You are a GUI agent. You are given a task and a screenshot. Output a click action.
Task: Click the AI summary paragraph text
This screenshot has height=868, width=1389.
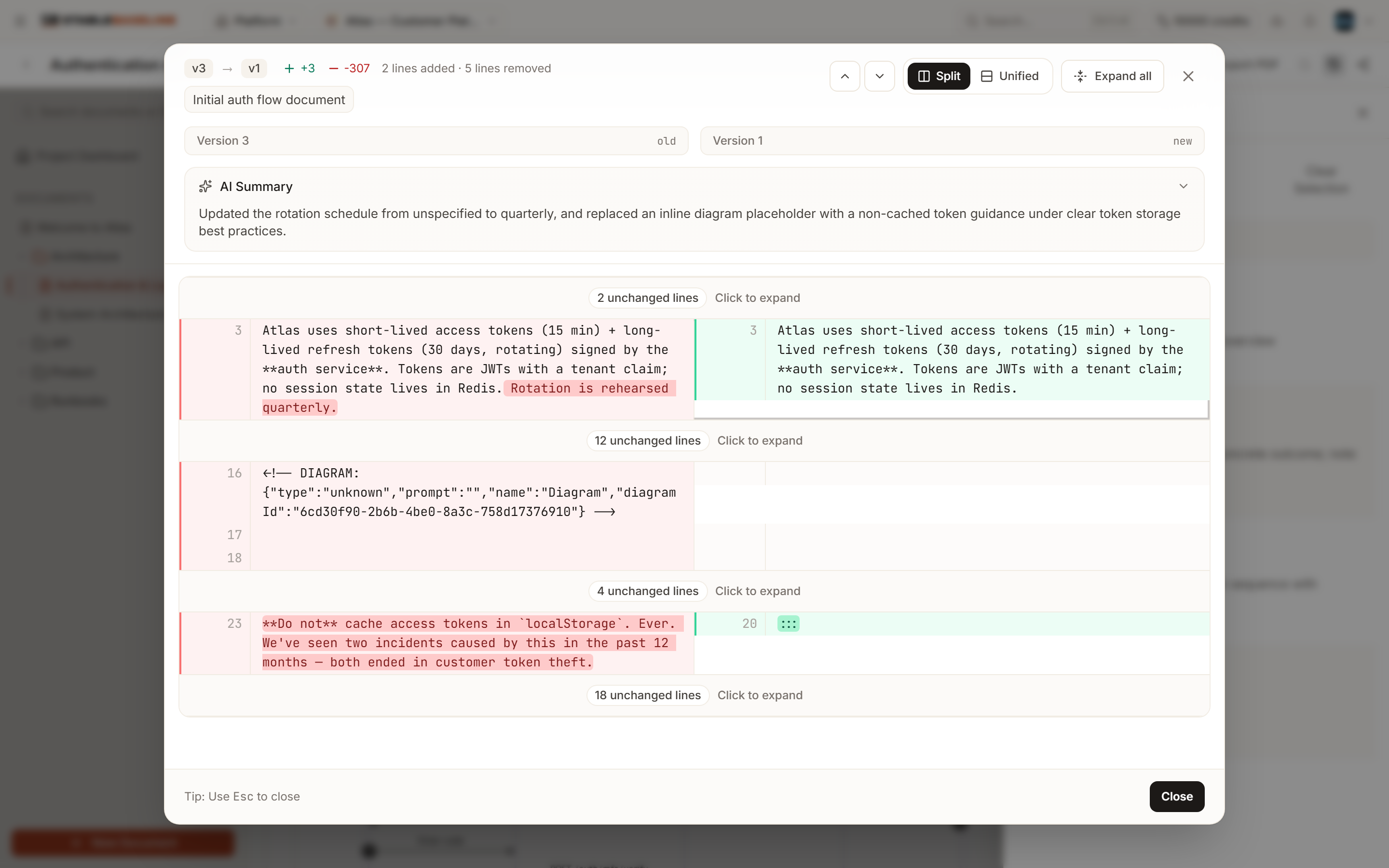tap(689, 222)
